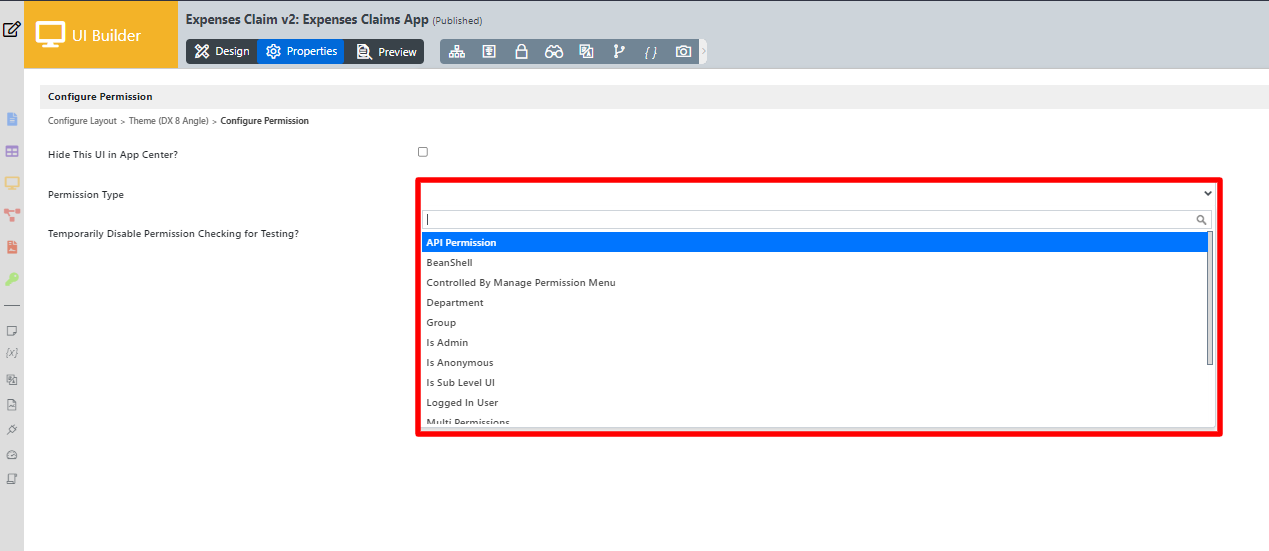Viewport: 1269px width, 551px height.
Task: Click the camera screenshot icon
Action: tap(683, 52)
